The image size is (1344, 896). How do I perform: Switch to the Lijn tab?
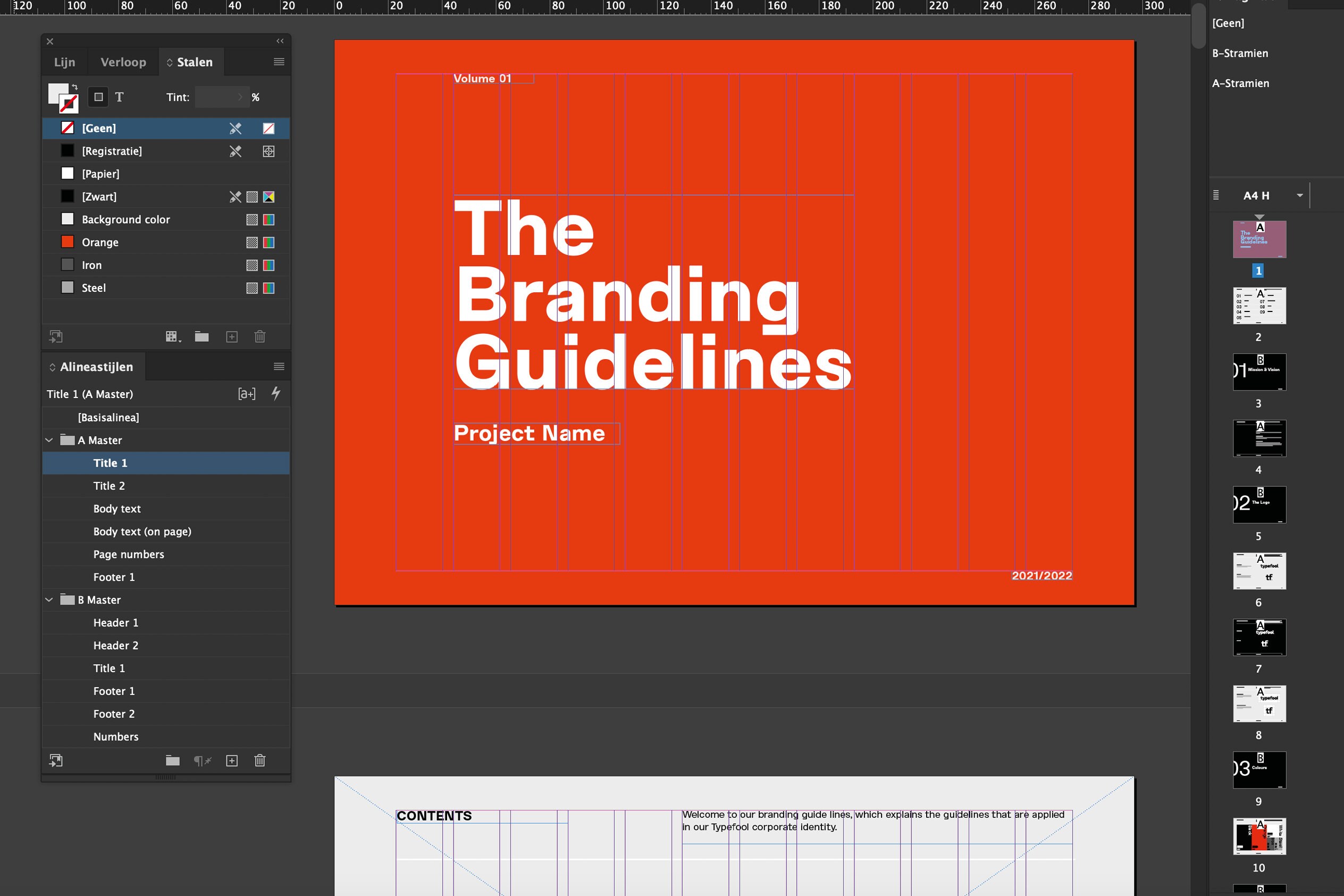(x=64, y=62)
